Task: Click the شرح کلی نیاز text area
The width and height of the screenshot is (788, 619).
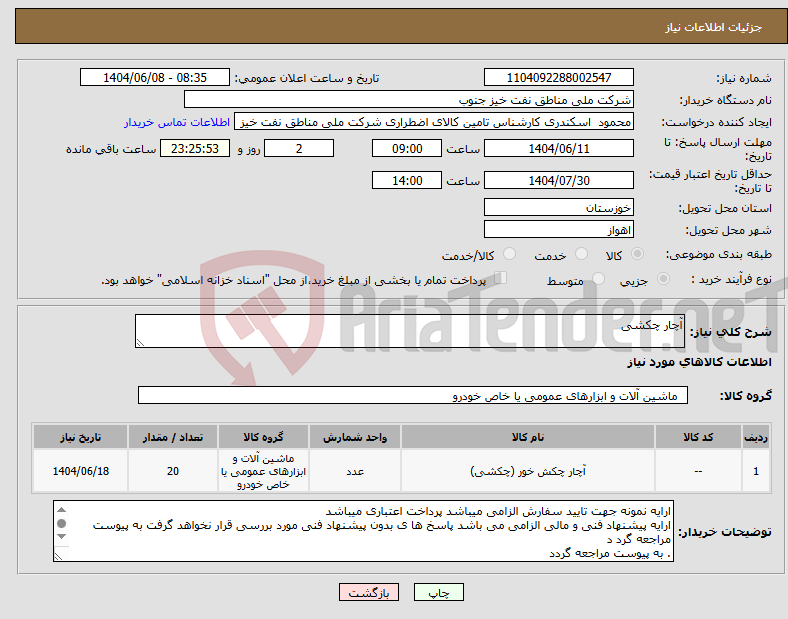Action: tap(410, 331)
